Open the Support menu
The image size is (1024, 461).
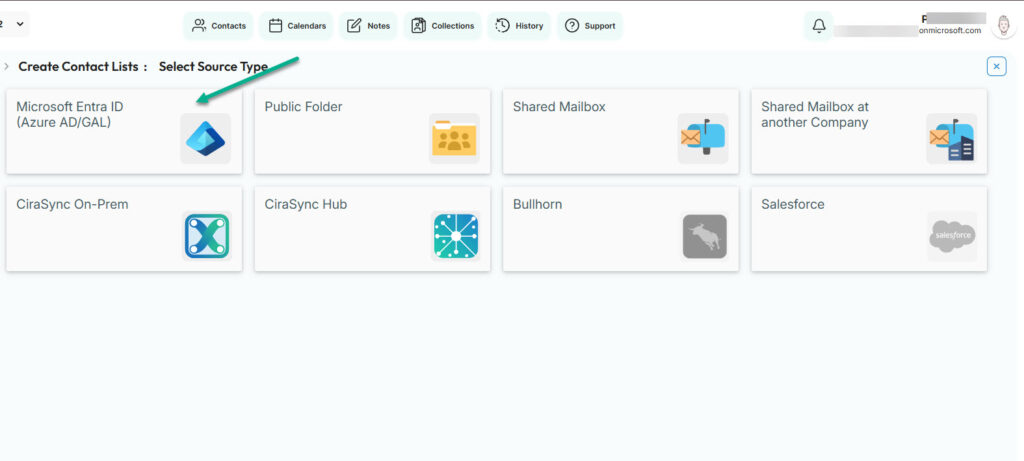[x=589, y=26]
